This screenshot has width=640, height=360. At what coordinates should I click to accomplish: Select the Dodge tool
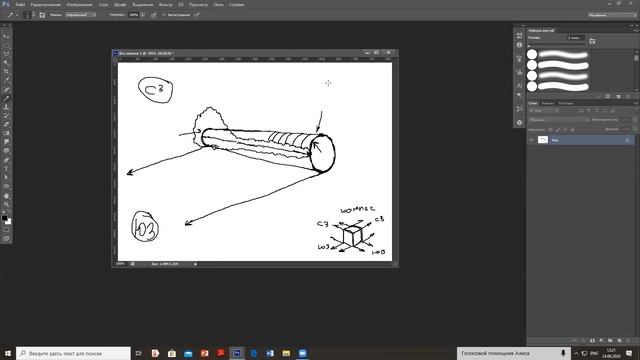click(x=6, y=151)
